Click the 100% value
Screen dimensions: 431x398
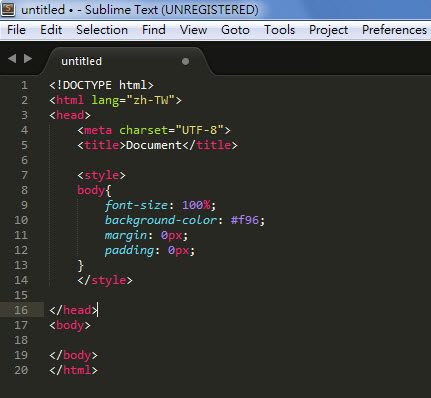[x=196, y=205]
